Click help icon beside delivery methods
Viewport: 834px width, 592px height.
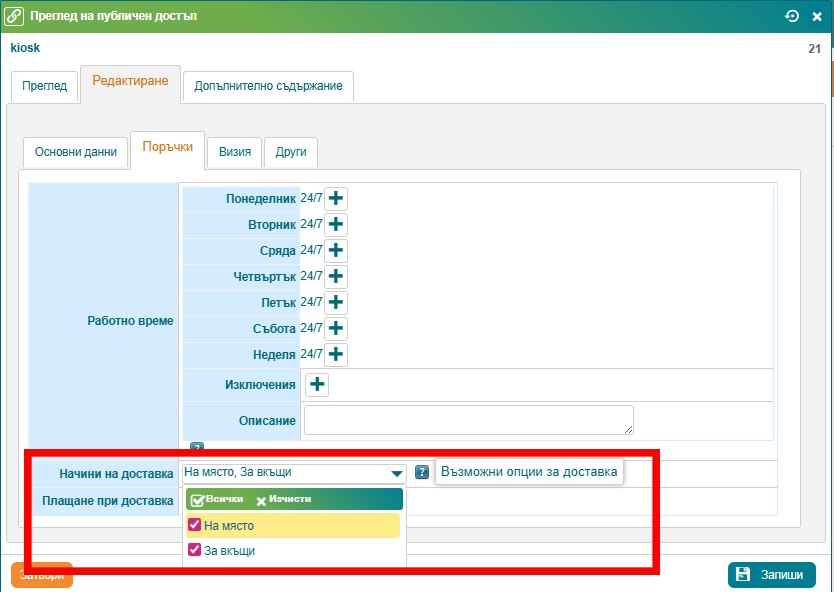pos(422,472)
